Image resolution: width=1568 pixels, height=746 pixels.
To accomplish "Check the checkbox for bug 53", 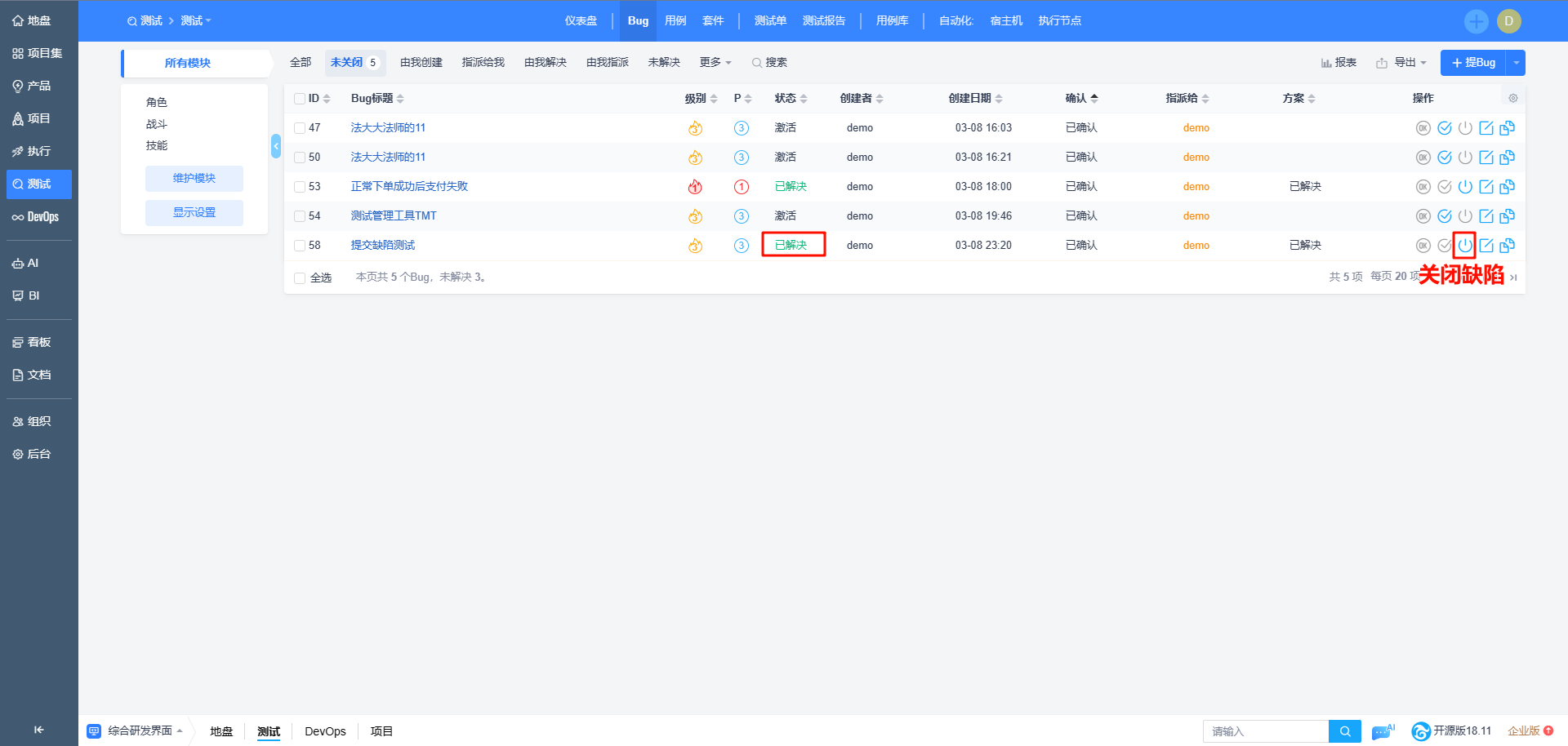I will click(300, 187).
